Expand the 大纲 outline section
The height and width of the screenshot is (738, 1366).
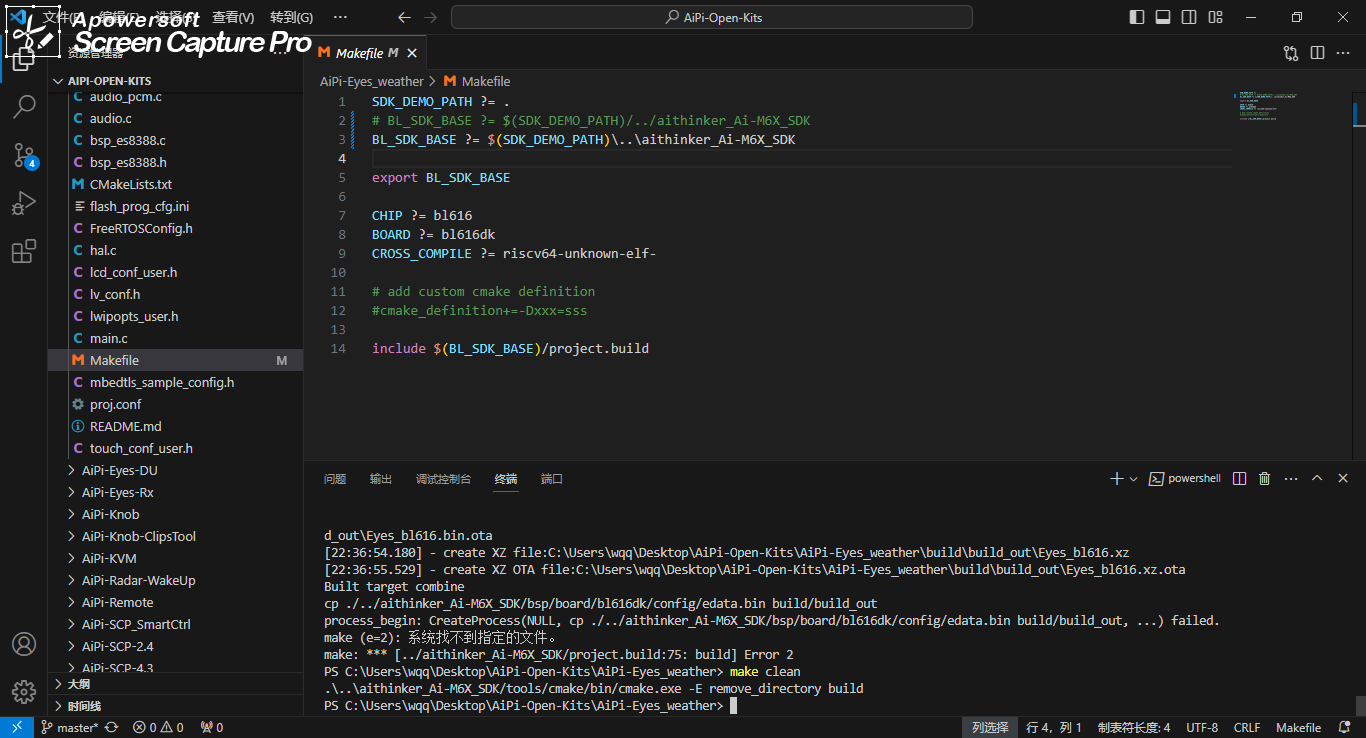point(175,684)
